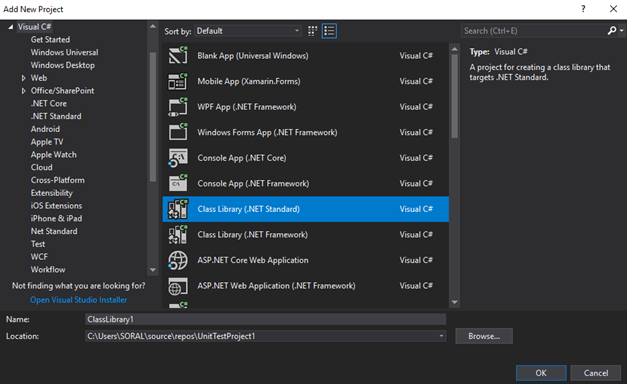This screenshot has height=384, width=627.
Task: Switch to medium icons list view
Action: tap(329, 31)
